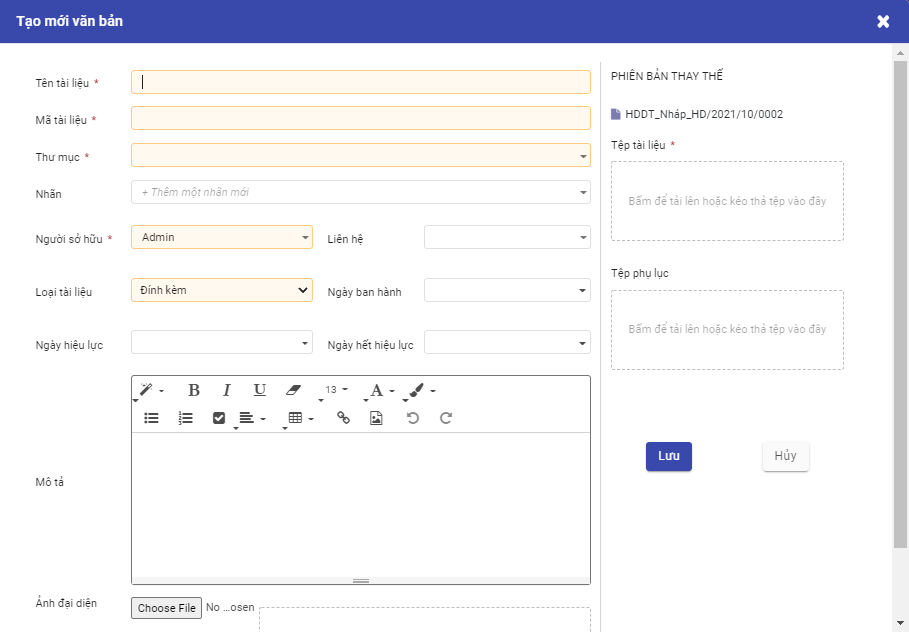The height and width of the screenshot is (632, 909).
Task: Open font size 13 menu
Action: click(336, 390)
